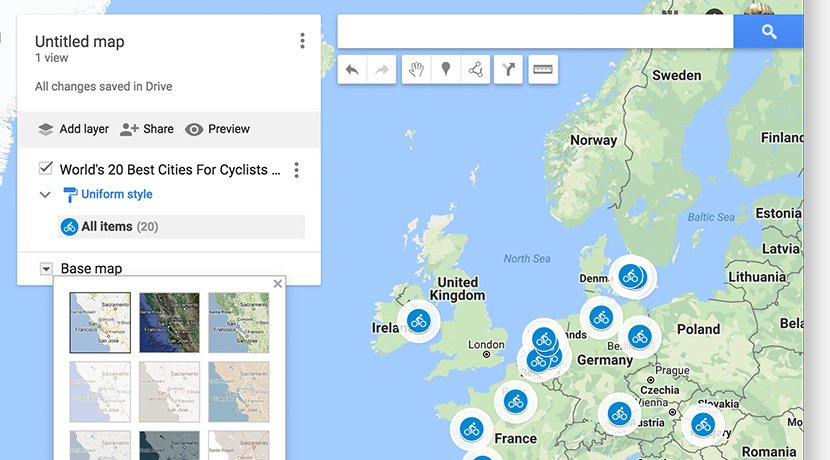Collapse the Base map dropdown arrow

click(x=46, y=268)
